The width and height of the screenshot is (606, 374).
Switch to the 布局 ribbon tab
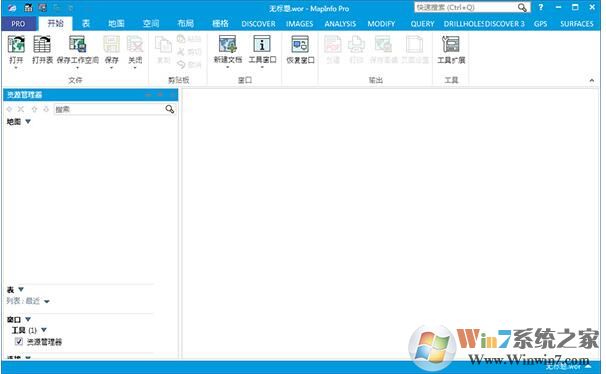point(186,24)
